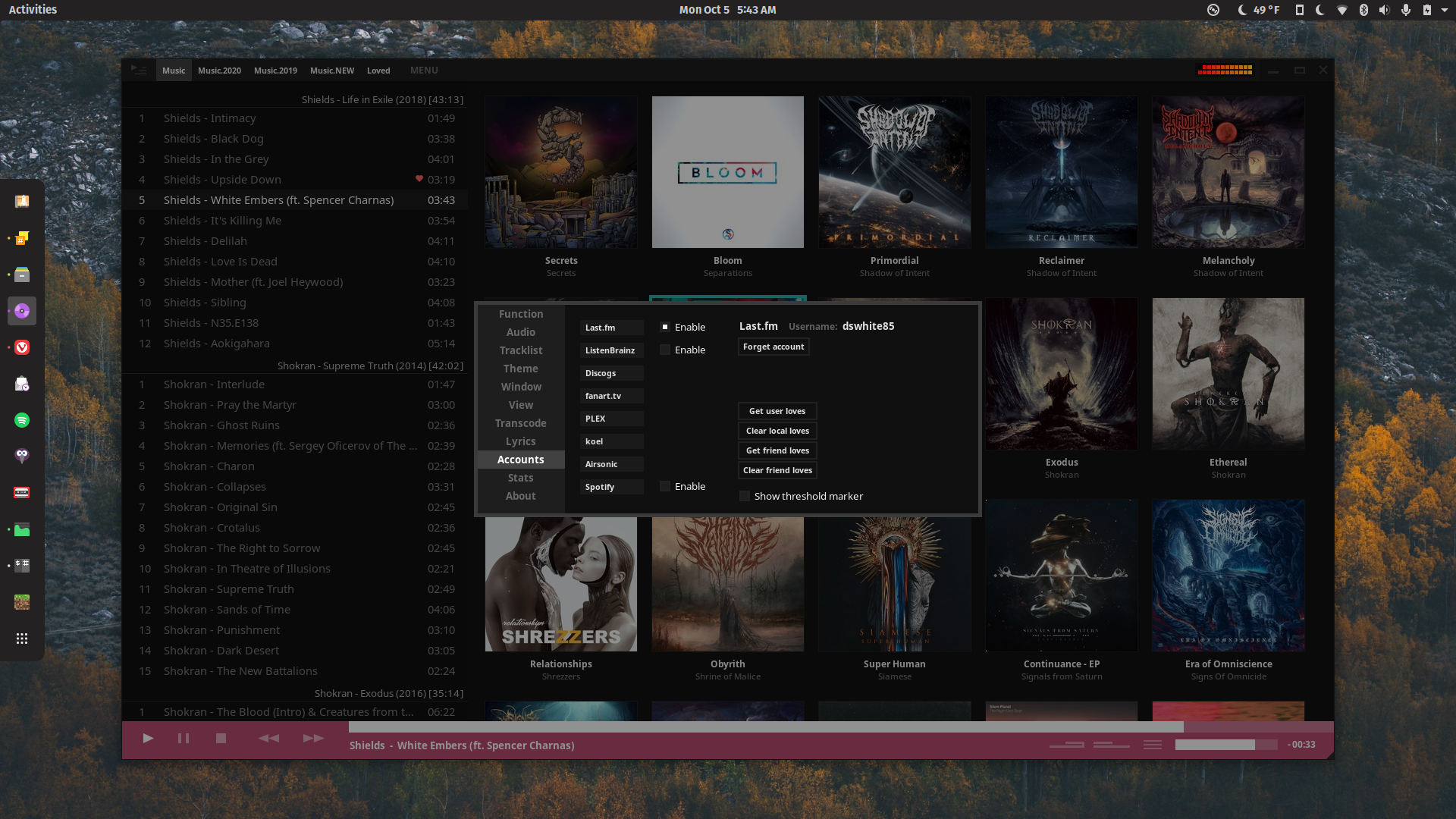Select the Bloom album cover
1456x819 pixels.
[x=728, y=172]
